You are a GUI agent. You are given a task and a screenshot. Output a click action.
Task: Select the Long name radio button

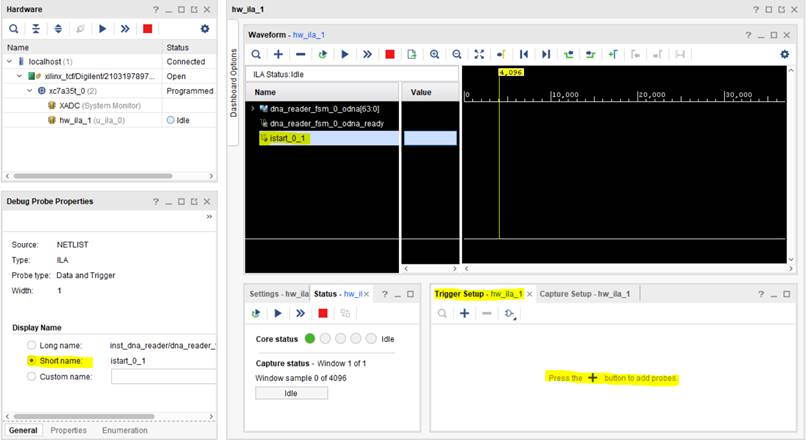click(x=32, y=345)
